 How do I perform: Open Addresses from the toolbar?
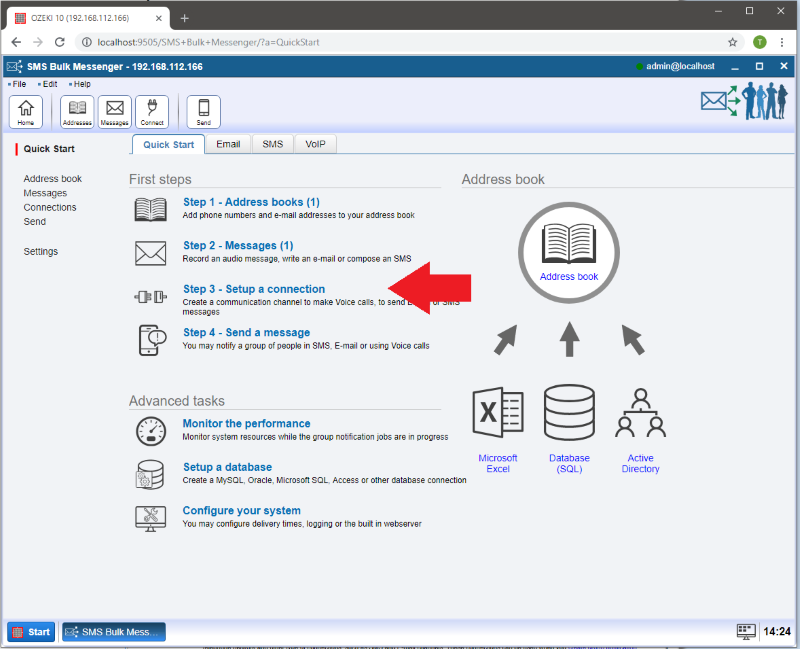77,111
